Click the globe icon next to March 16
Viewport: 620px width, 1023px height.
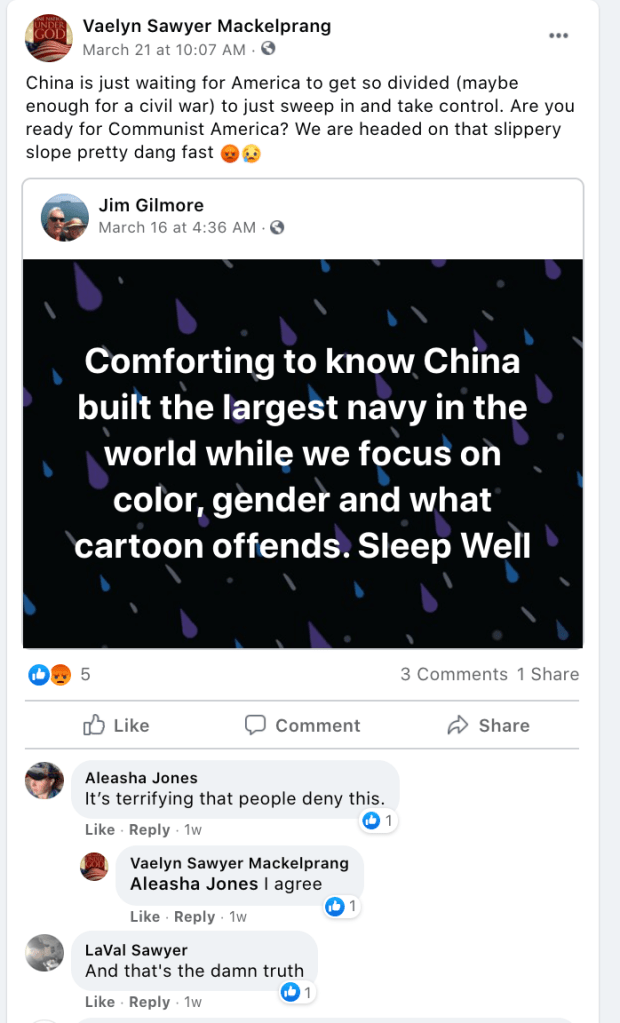click(277, 227)
